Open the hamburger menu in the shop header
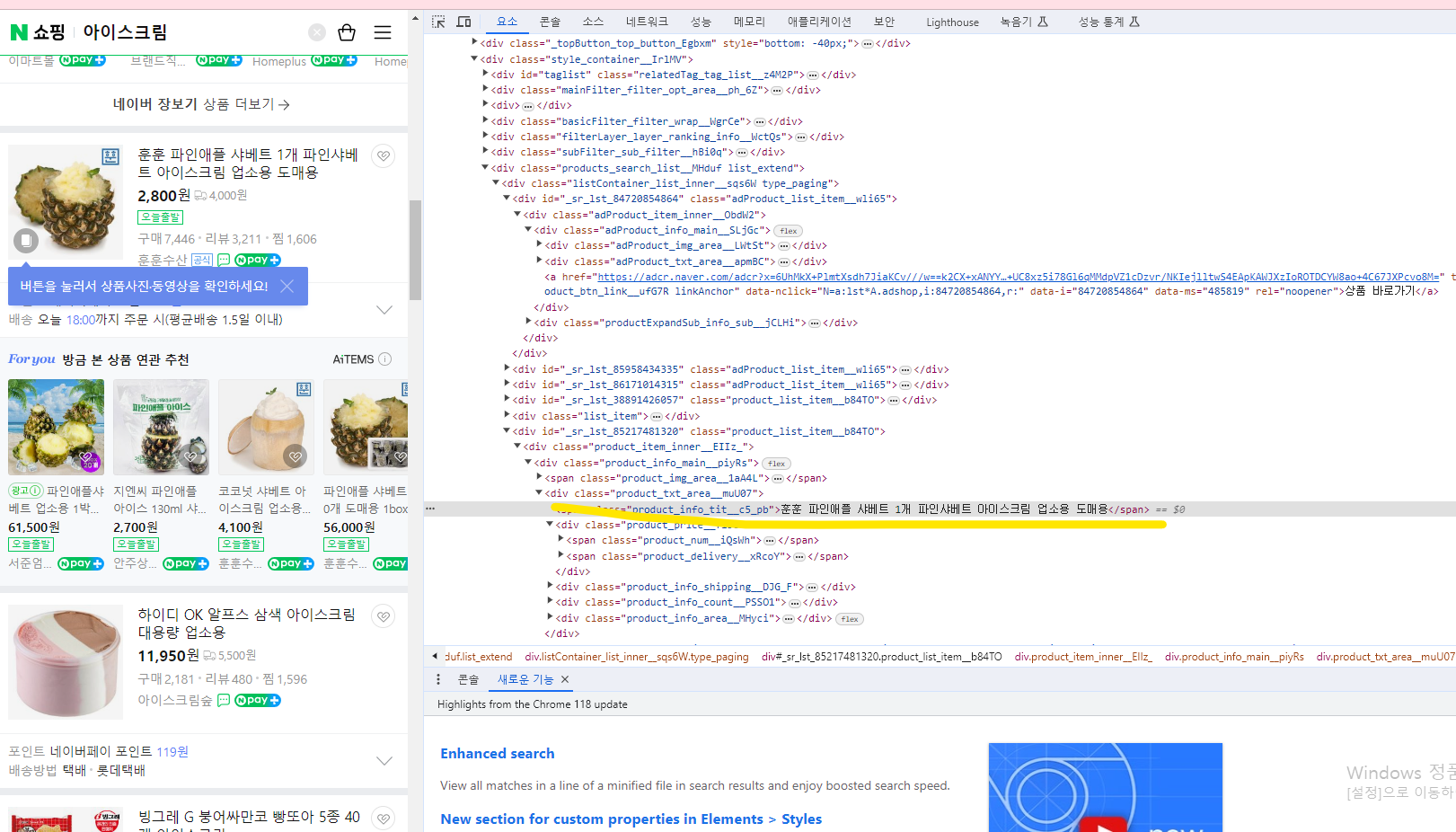The image size is (1456, 832). coord(383,32)
